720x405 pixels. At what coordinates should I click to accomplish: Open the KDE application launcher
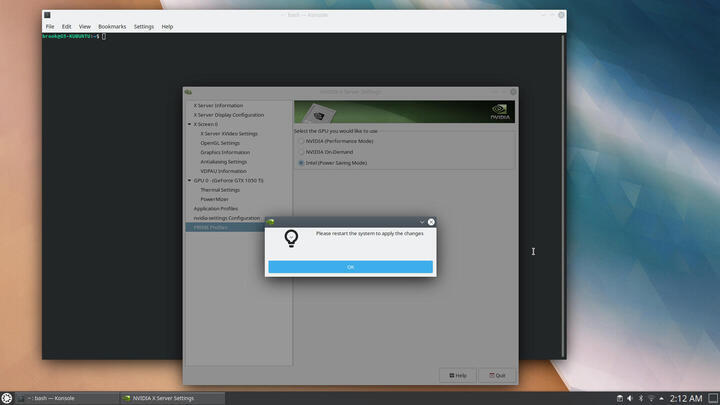pyautogui.click(x=6, y=398)
